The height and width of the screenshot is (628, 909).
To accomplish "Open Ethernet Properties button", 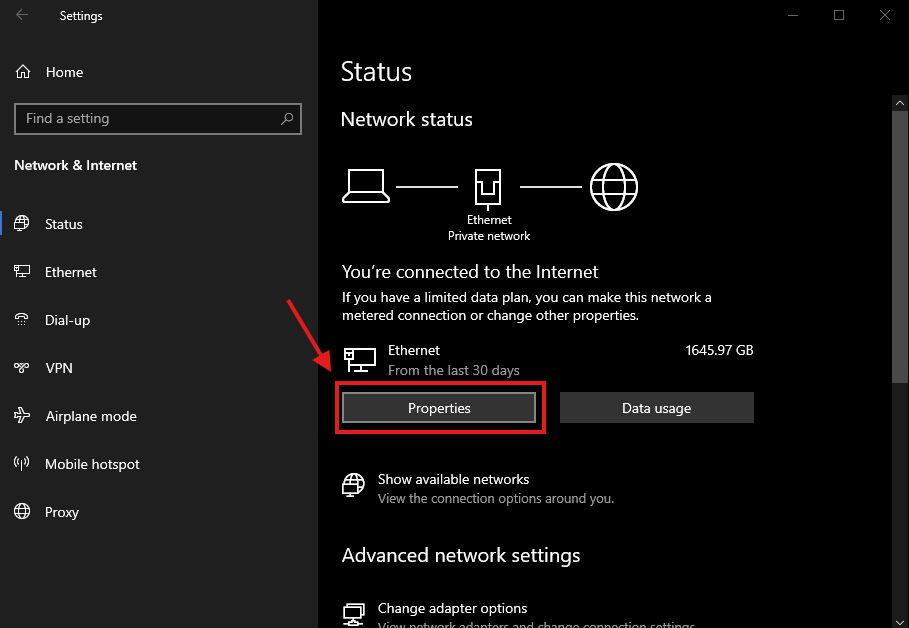I will (x=439, y=408).
